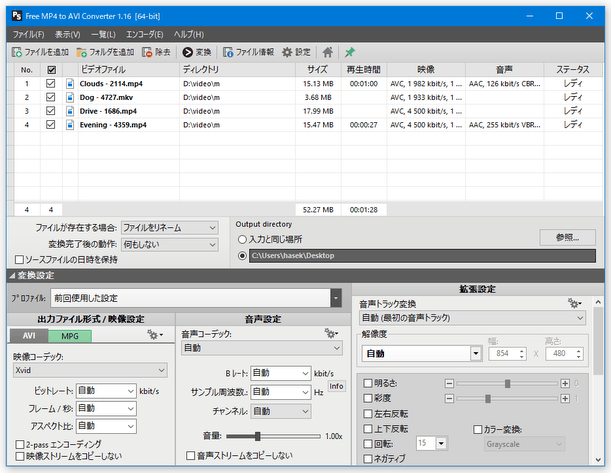Switch to the AVI format tab
The width and height of the screenshot is (611, 473).
29,336
